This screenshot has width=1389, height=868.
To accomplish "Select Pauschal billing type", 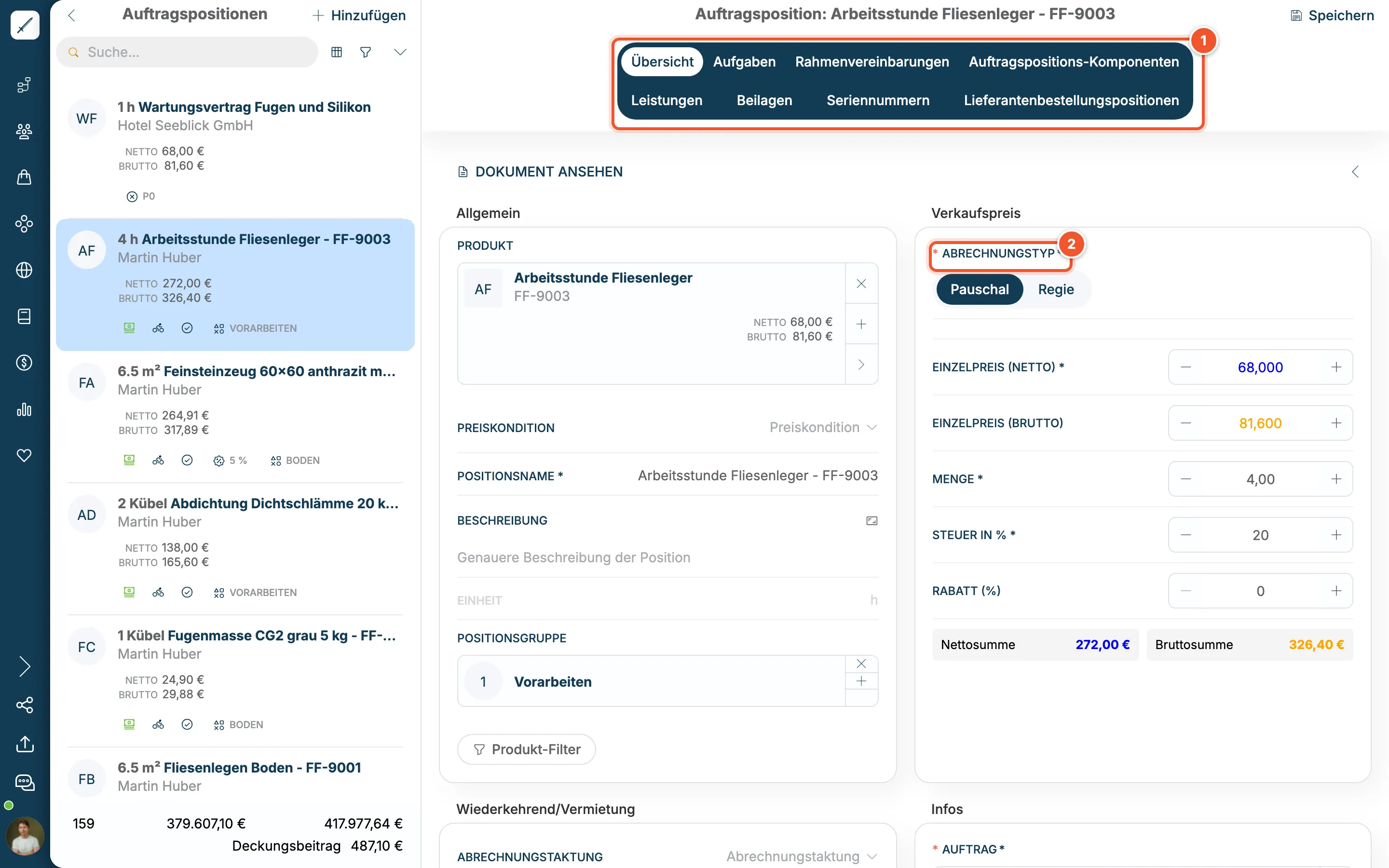I will [979, 289].
